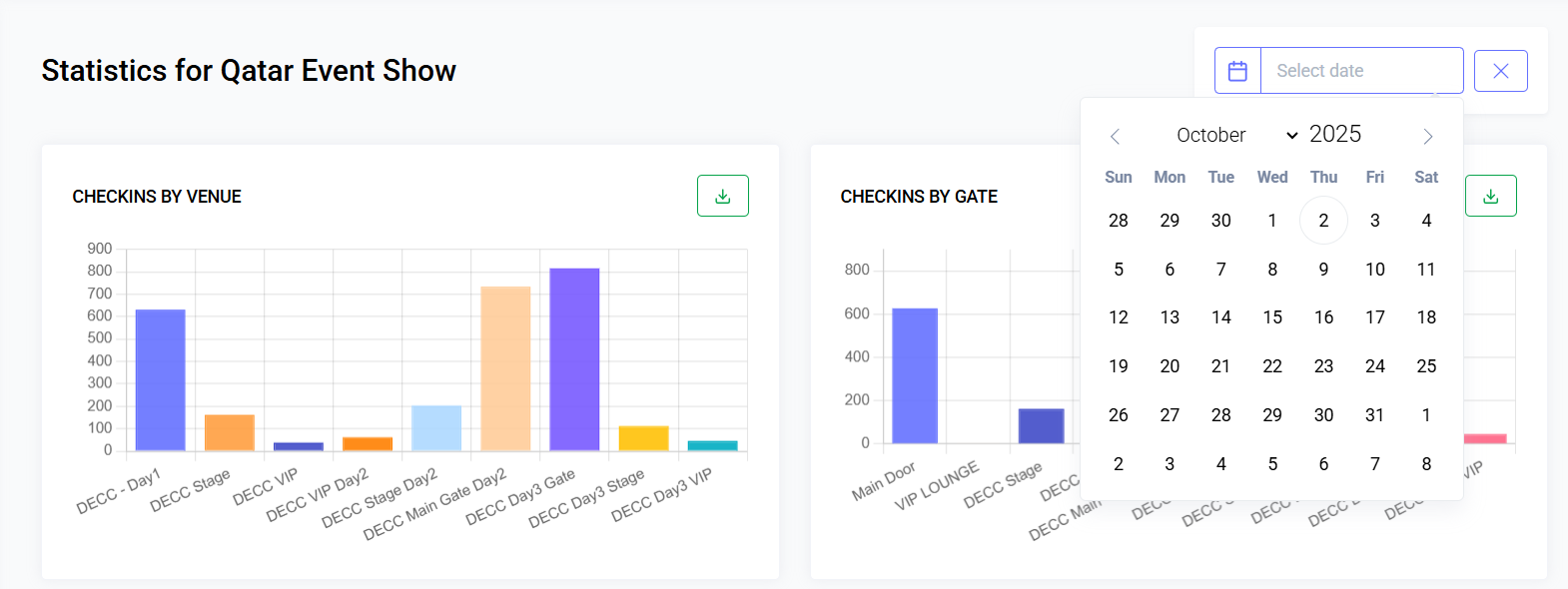Click the DECC Main Gate Day2 bar

[x=505, y=368]
